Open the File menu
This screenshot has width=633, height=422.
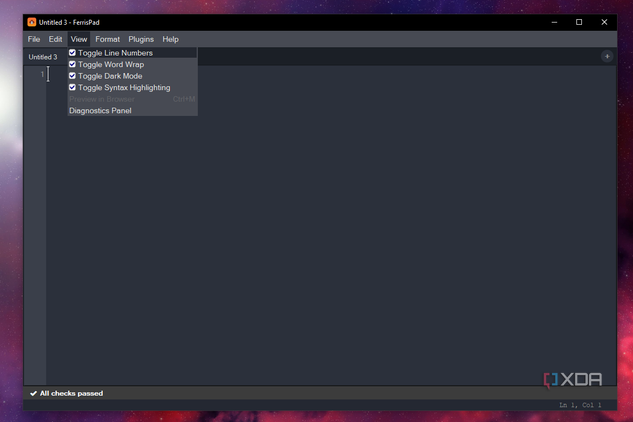click(x=34, y=39)
